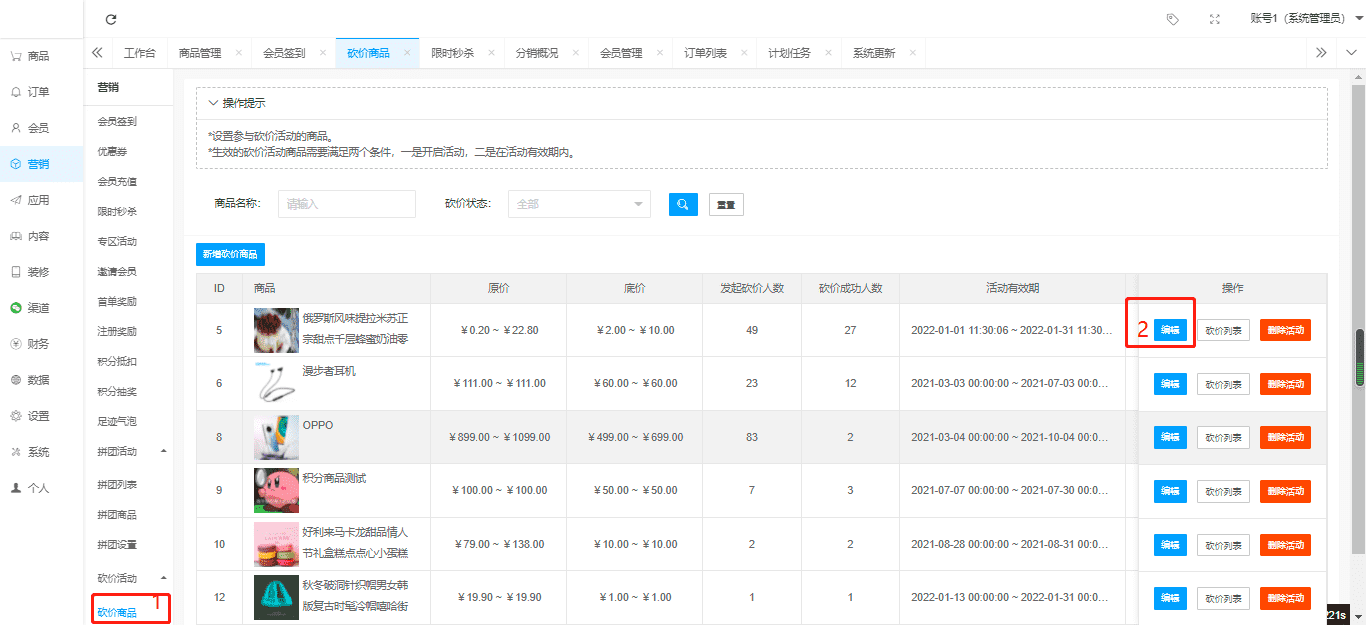The image size is (1366, 625).
Task: Click the tag icon in header
Action: [x=1172, y=19]
